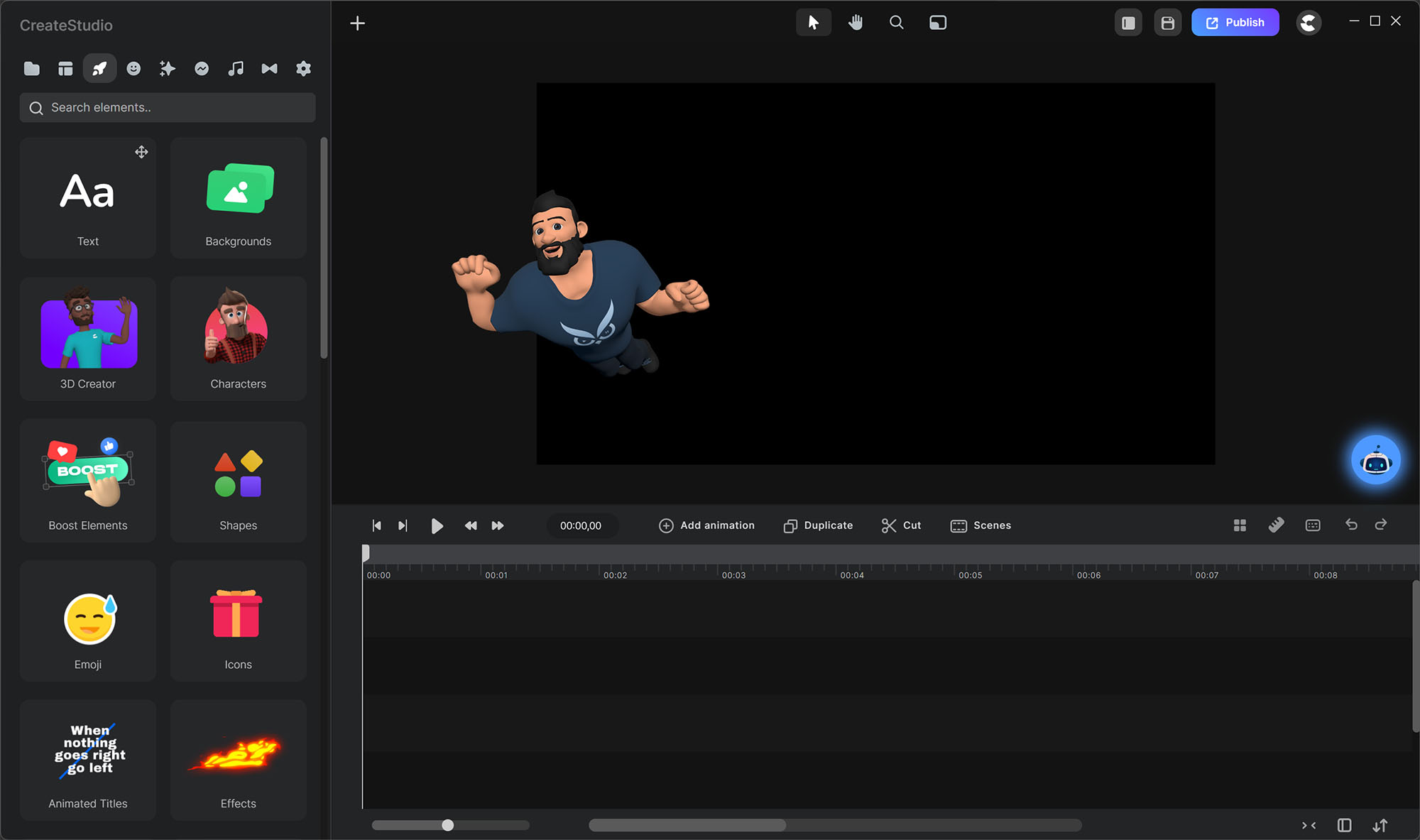
Task: Select the zoom magnifier tool
Action: (x=896, y=23)
